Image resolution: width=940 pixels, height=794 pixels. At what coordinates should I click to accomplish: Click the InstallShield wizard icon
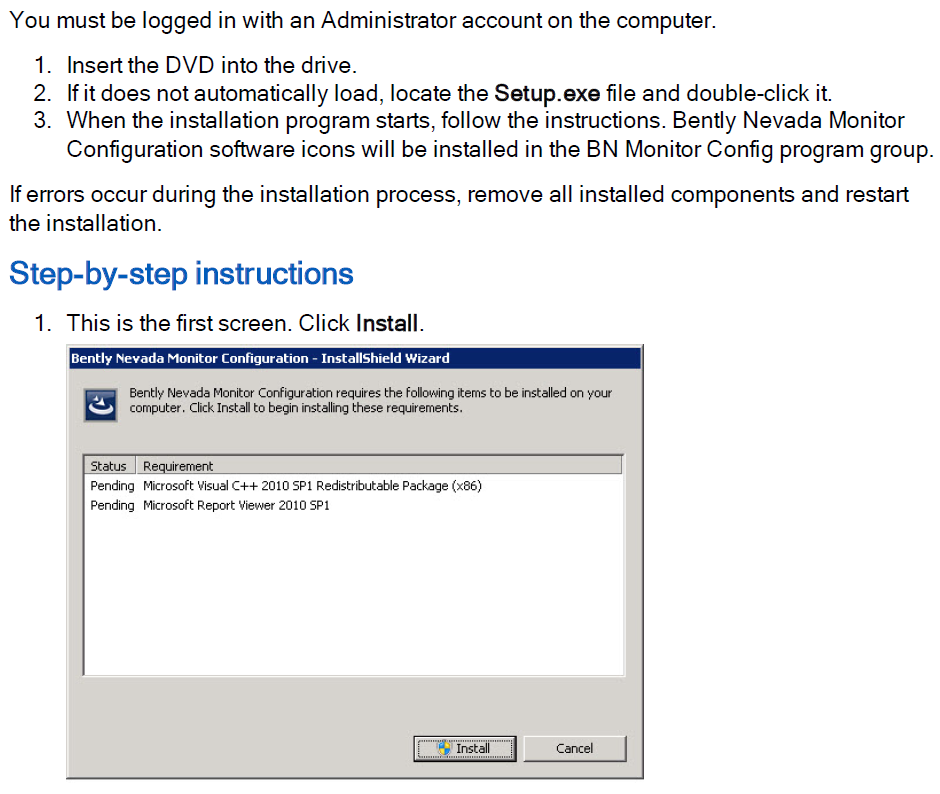[101, 406]
